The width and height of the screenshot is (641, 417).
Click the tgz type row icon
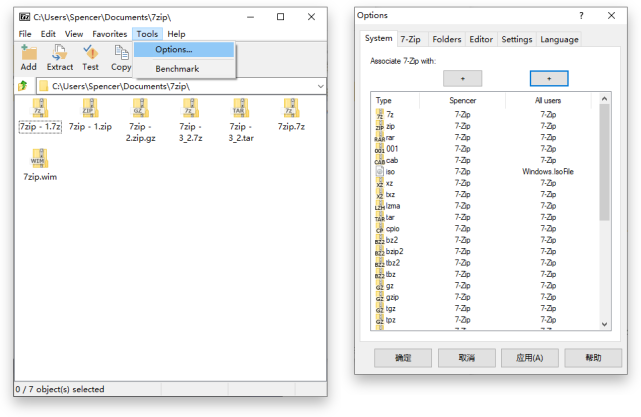point(380,308)
